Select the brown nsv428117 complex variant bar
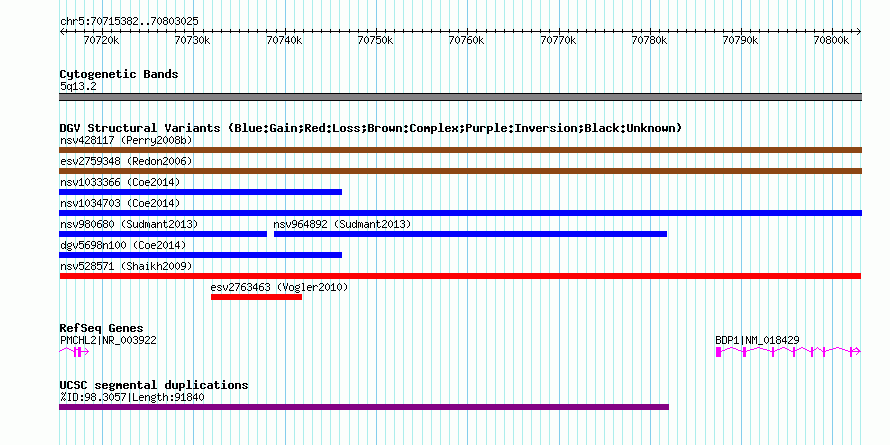The height and width of the screenshot is (445, 890). coord(460,150)
